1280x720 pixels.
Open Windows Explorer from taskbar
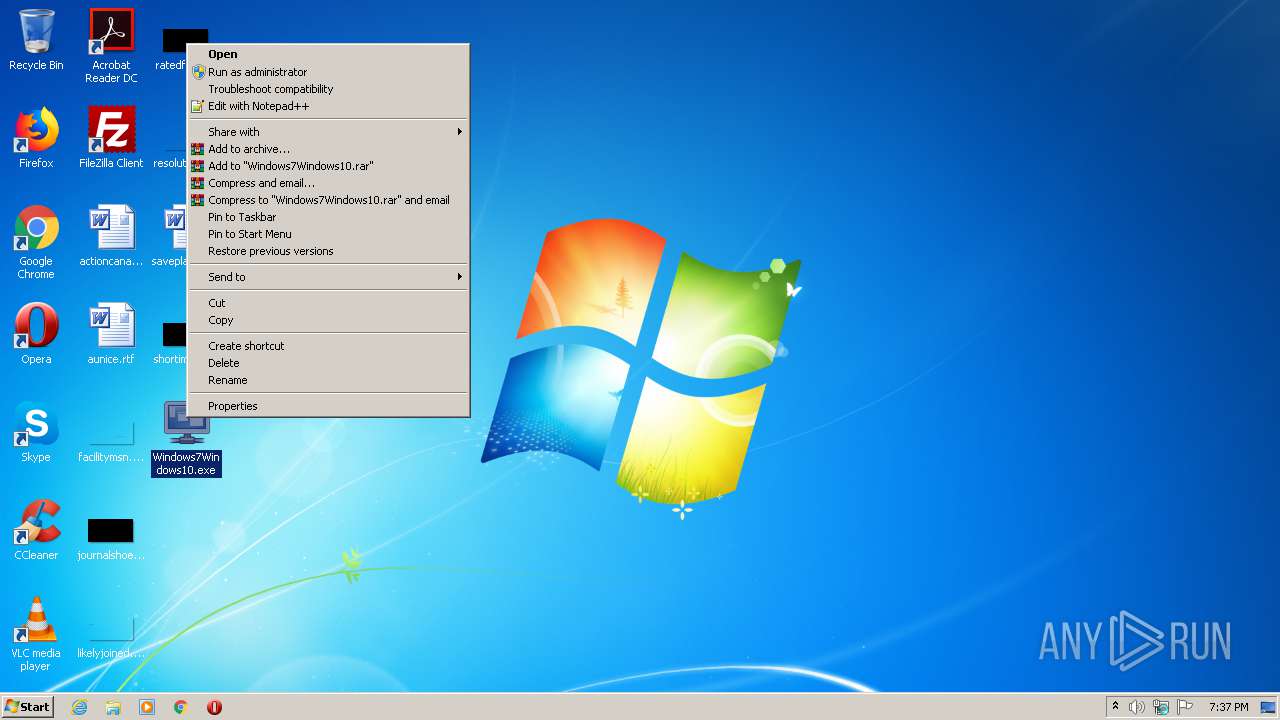coord(113,707)
